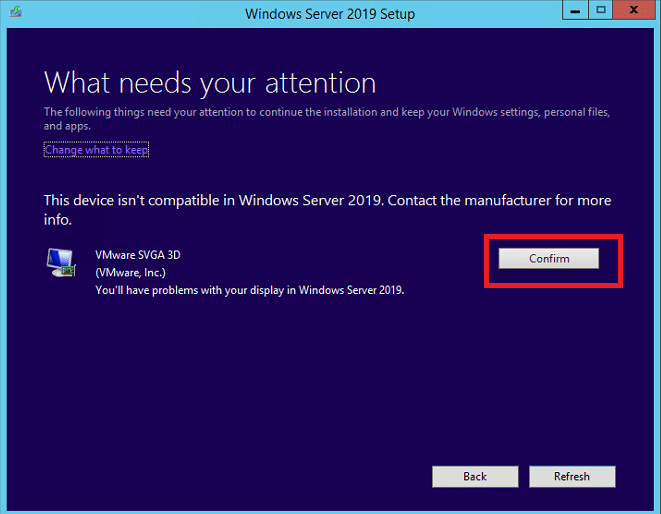Click the 'Contact the manufacturer' phrase
The image size is (661, 514).
(469, 200)
